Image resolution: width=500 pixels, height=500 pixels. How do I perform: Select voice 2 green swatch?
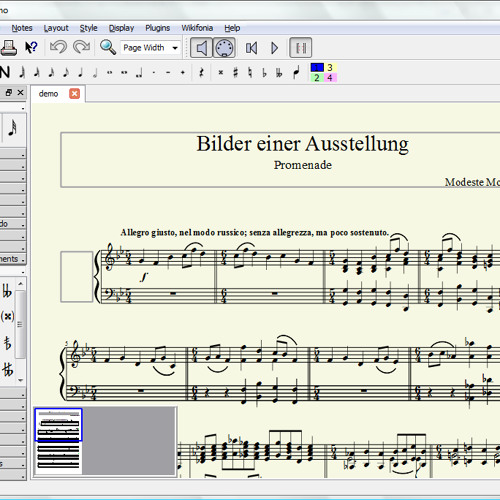(317, 78)
